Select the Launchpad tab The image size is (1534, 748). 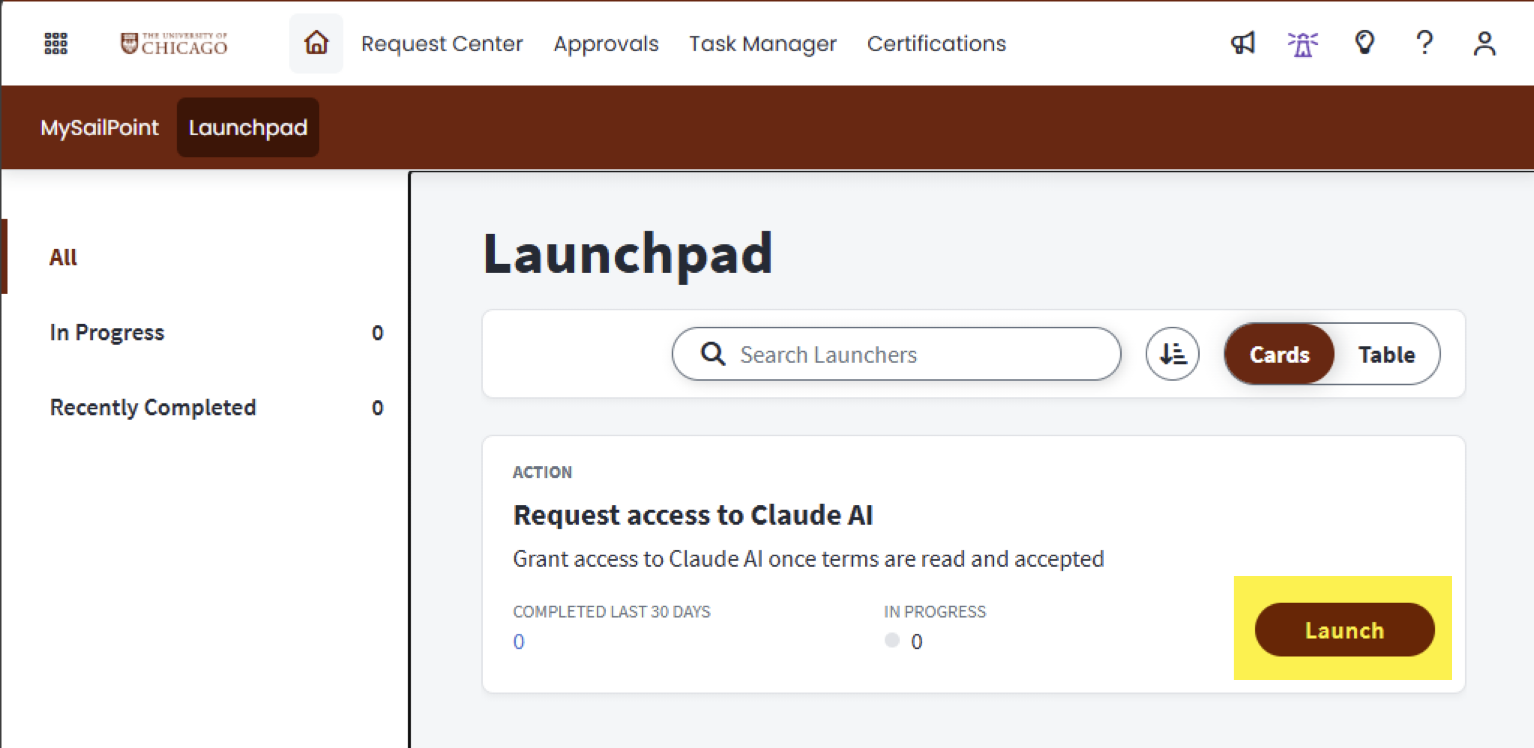pyautogui.click(x=248, y=128)
